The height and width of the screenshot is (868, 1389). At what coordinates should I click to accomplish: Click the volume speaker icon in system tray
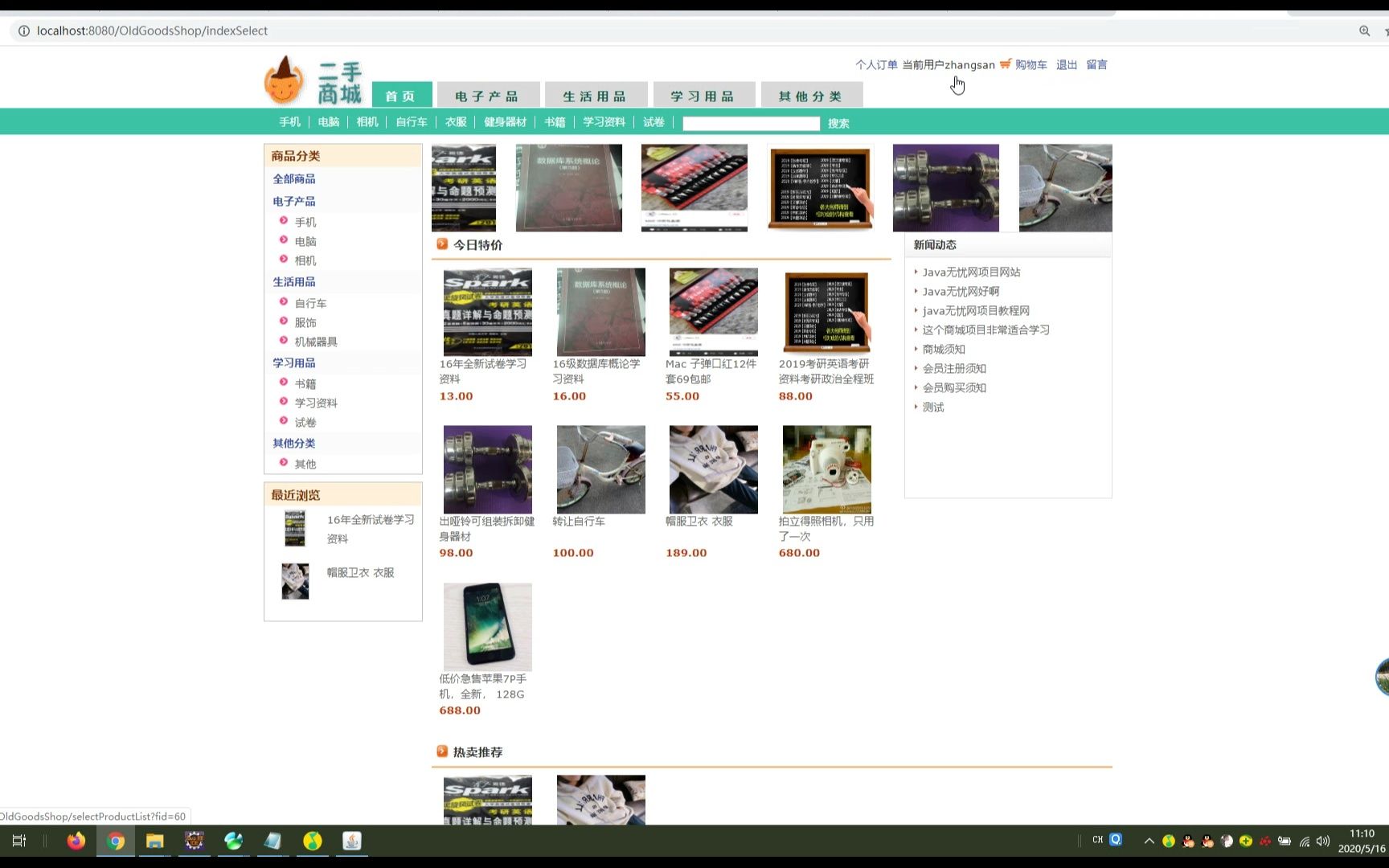click(x=1322, y=841)
